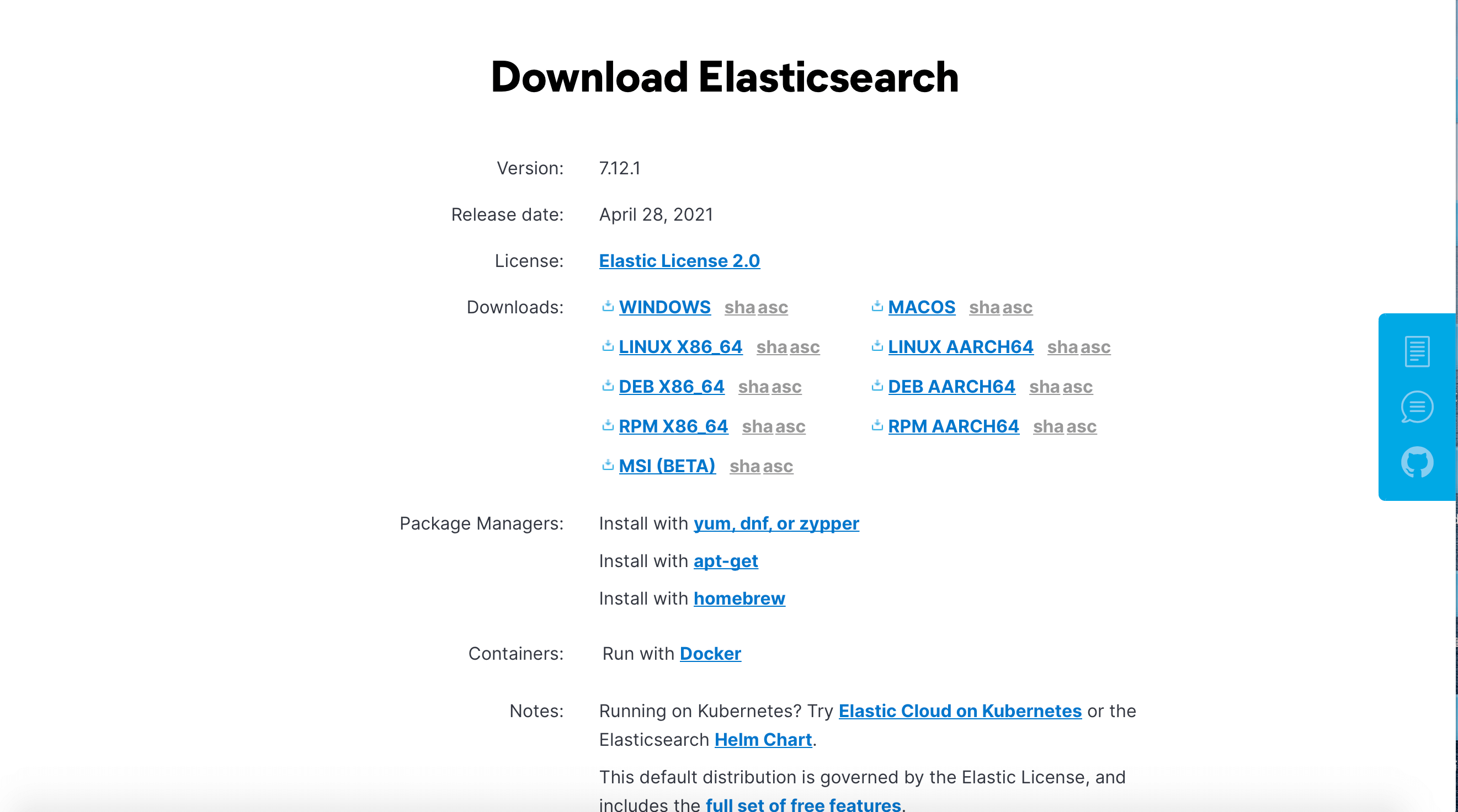Click the download icon beside WINDOWS
The image size is (1458, 812).
click(608, 306)
